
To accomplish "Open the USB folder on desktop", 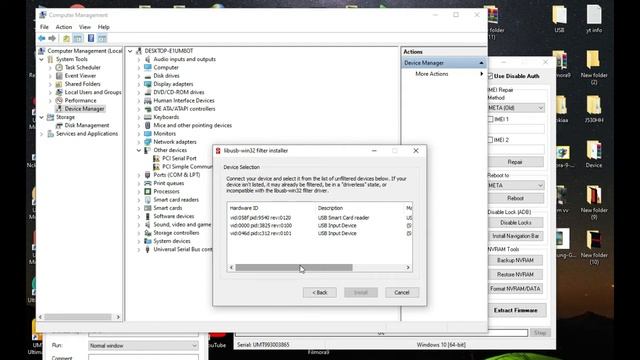I will 559,18.
